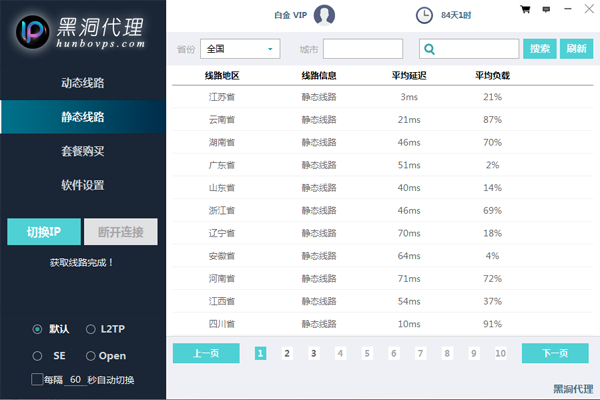Click the 切换IP button
This screenshot has height=400, width=600.
point(44,232)
